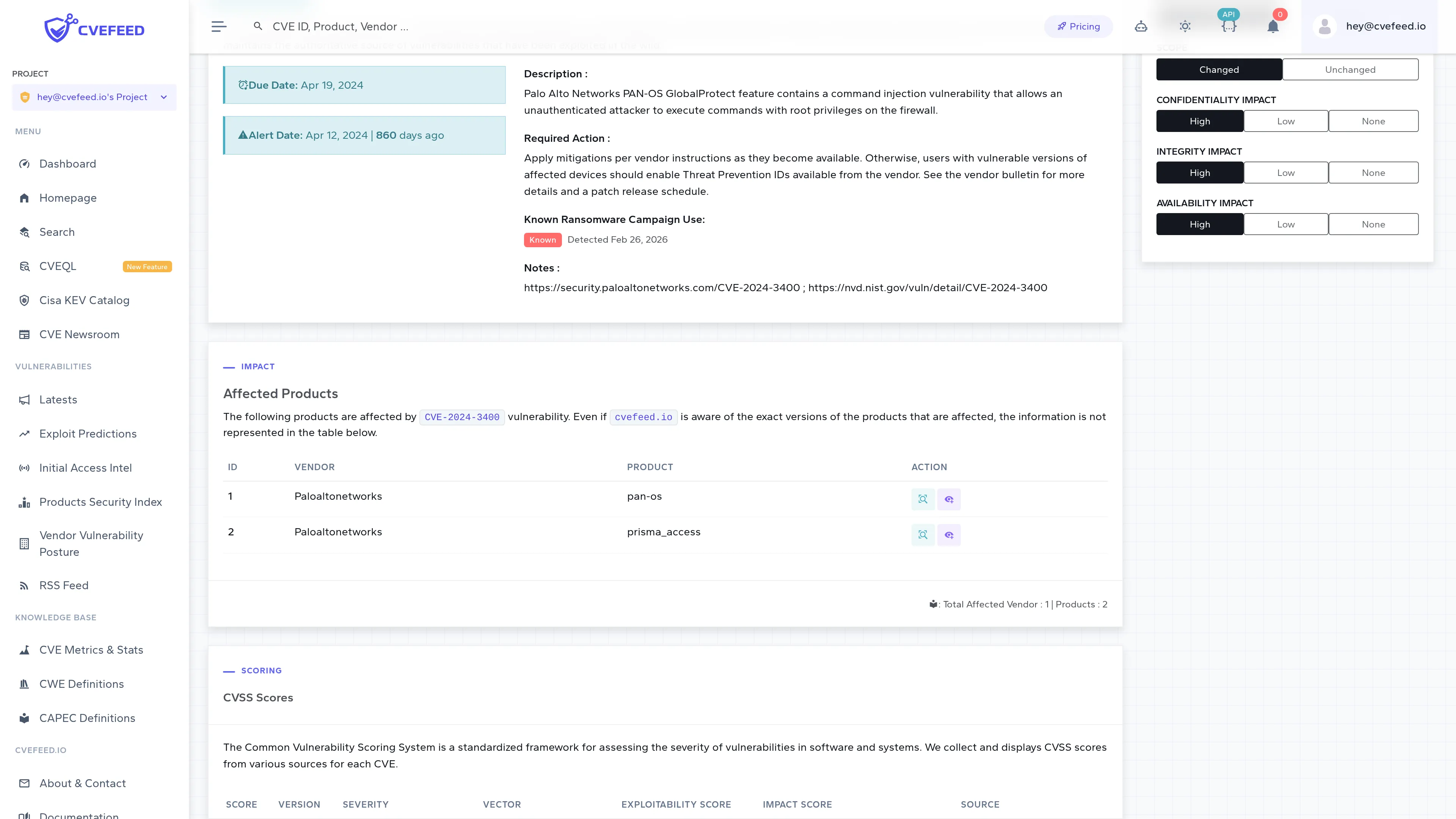Open the AI robot assistant icon
This screenshot has height=819, width=1456.
[x=1141, y=27]
